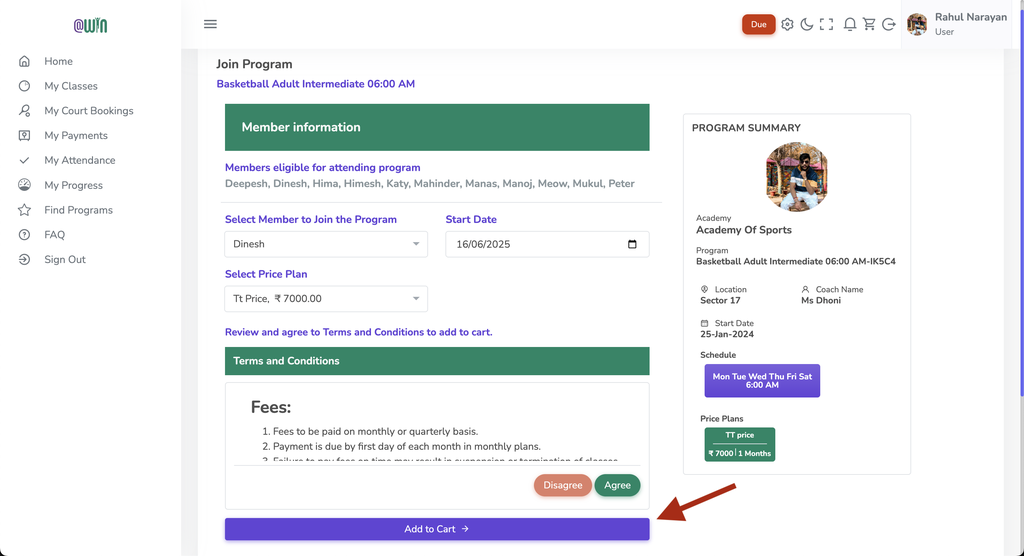The width and height of the screenshot is (1024, 556).
Task: Expand the Select Member dropdown showing Dinesh
Action: [326, 244]
